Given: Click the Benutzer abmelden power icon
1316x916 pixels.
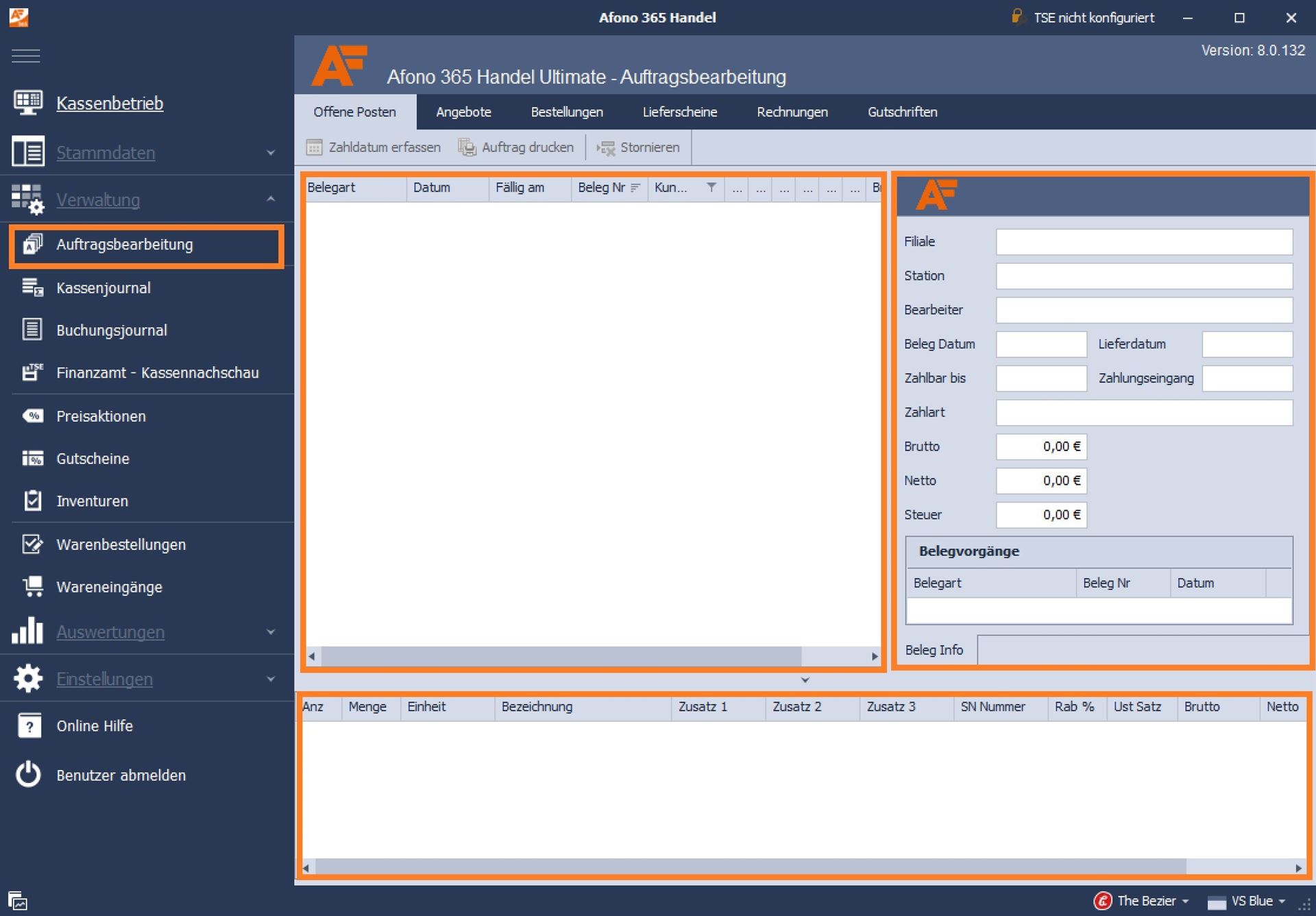Looking at the screenshot, I should (29, 775).
